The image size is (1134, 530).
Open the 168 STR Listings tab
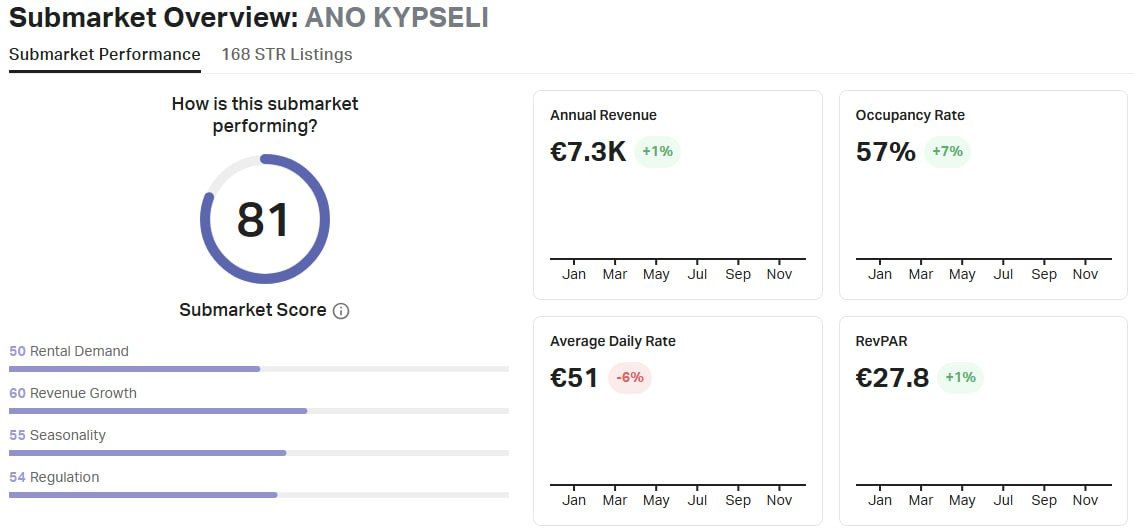click(x=287, y=54)
